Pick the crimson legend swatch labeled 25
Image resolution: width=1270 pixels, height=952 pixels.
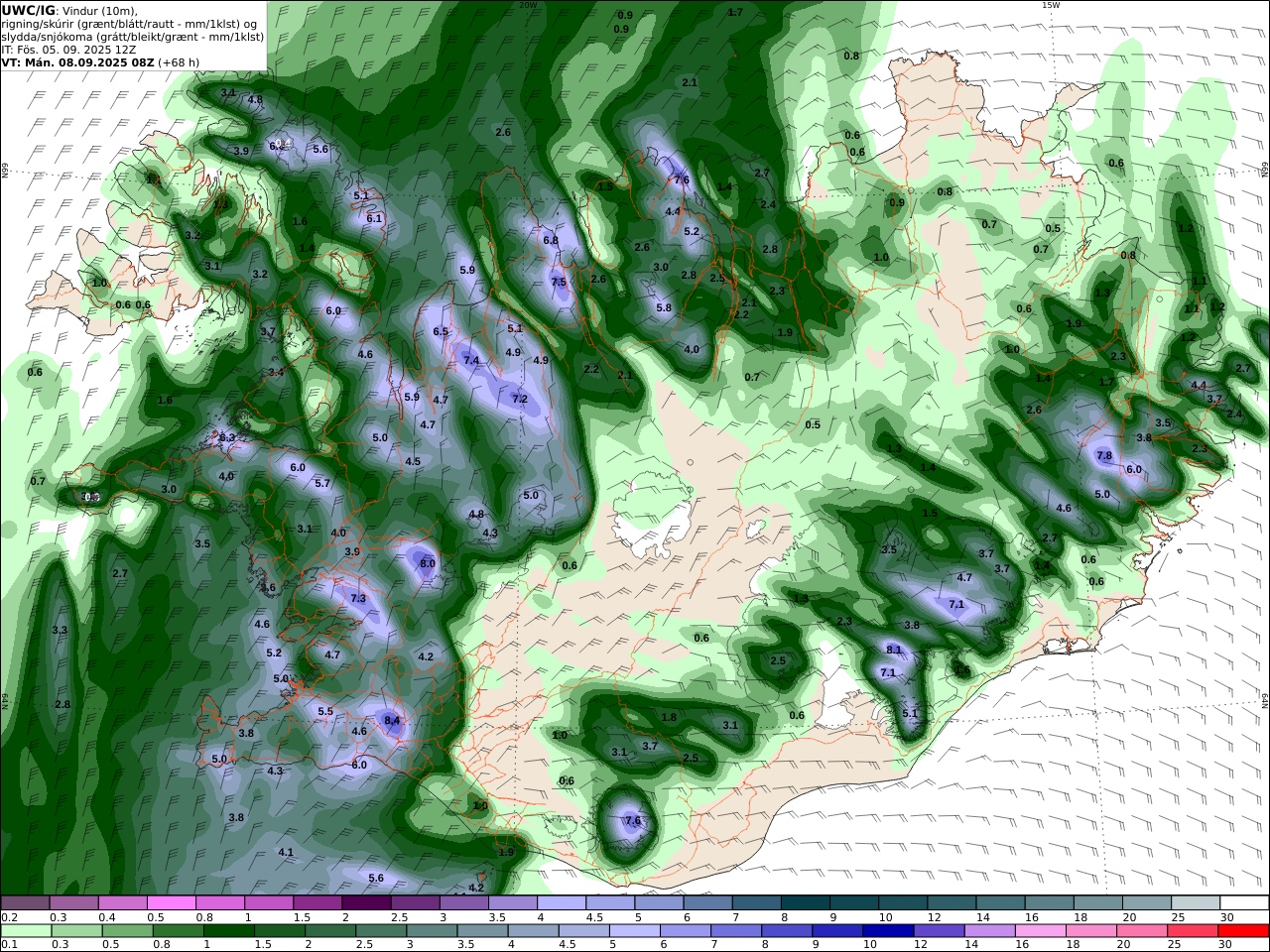(1193, 931)
